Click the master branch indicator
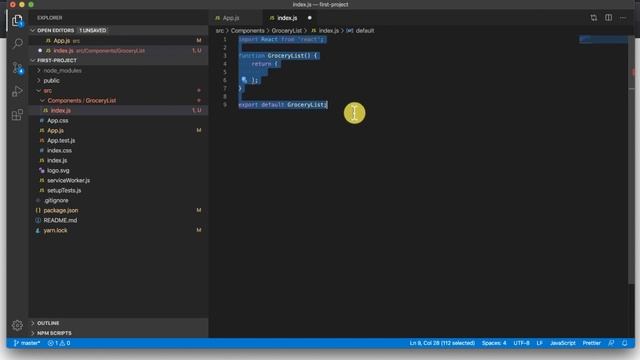 [27, 343]
